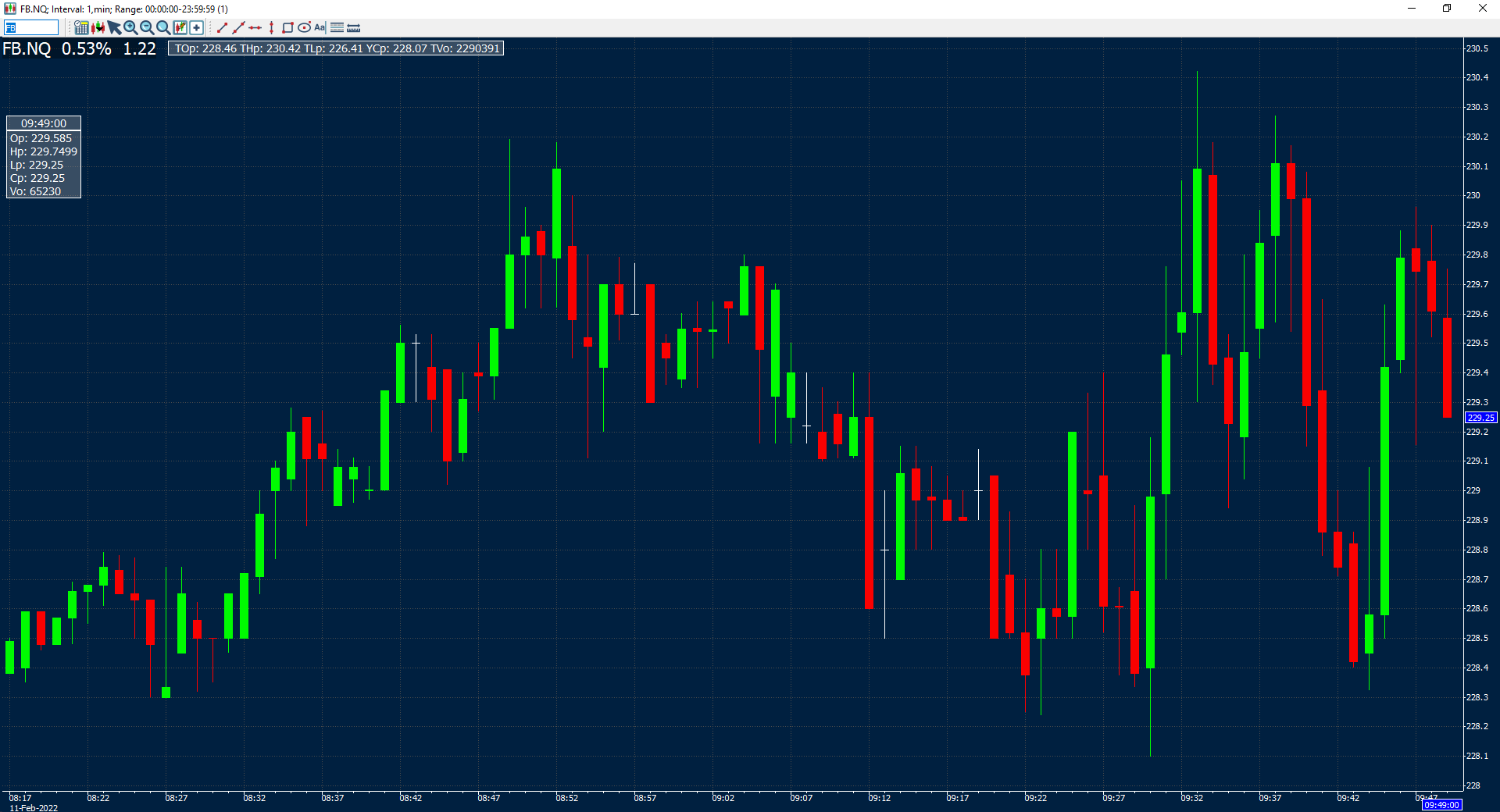This screenshot has height=812, width=1500.
Task: Toggle the crosshair plus button
Action: click(197, 28)
